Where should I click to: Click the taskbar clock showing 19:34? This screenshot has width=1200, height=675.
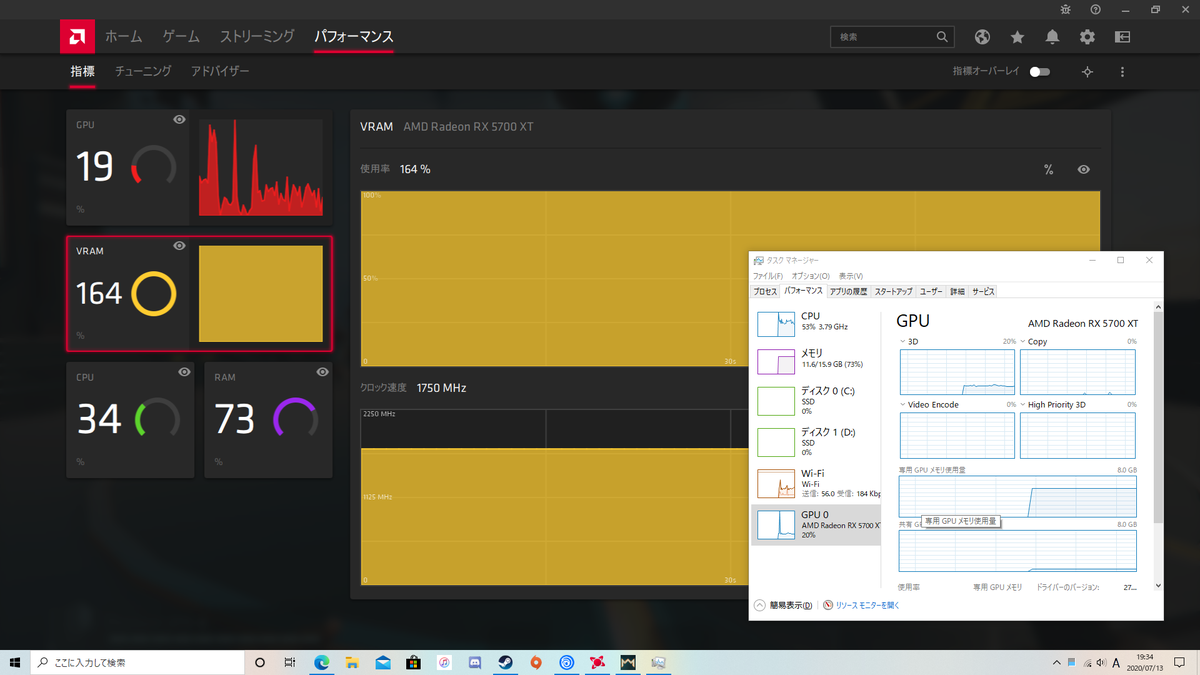coord(1146,662)
